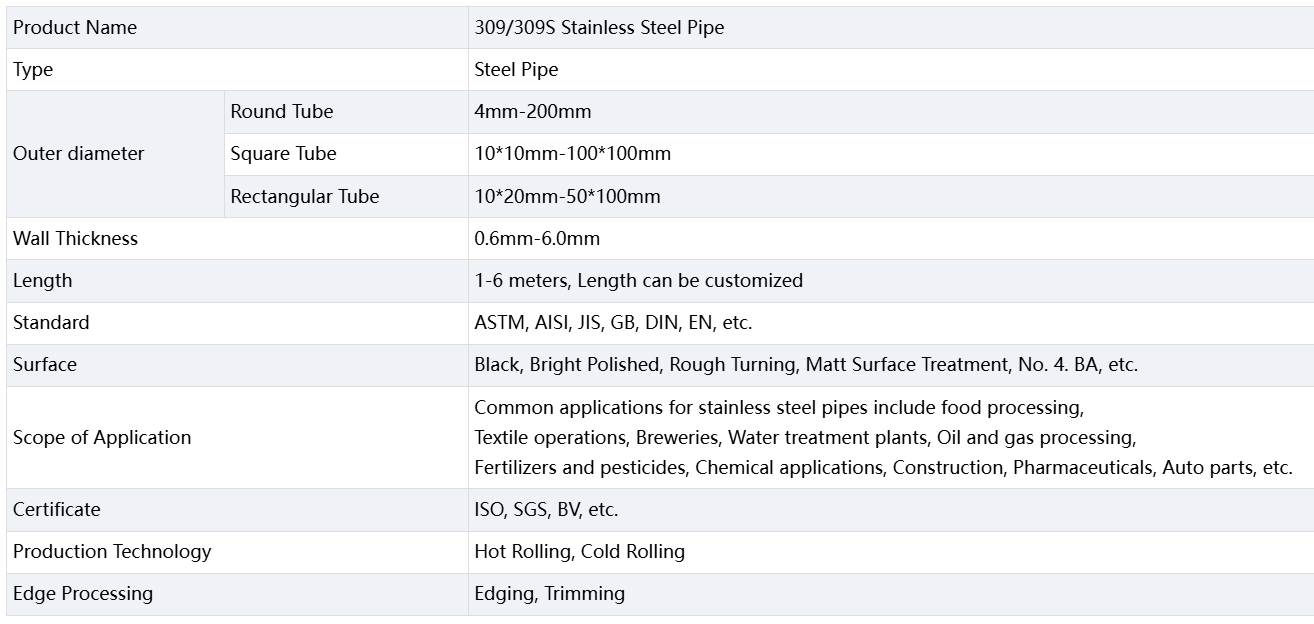Image resolution: width=1314 pixels, height=624 pixels.
Task: Click the 0.6mm-6.0mm value cell
Action: click(x=537, y=239)
